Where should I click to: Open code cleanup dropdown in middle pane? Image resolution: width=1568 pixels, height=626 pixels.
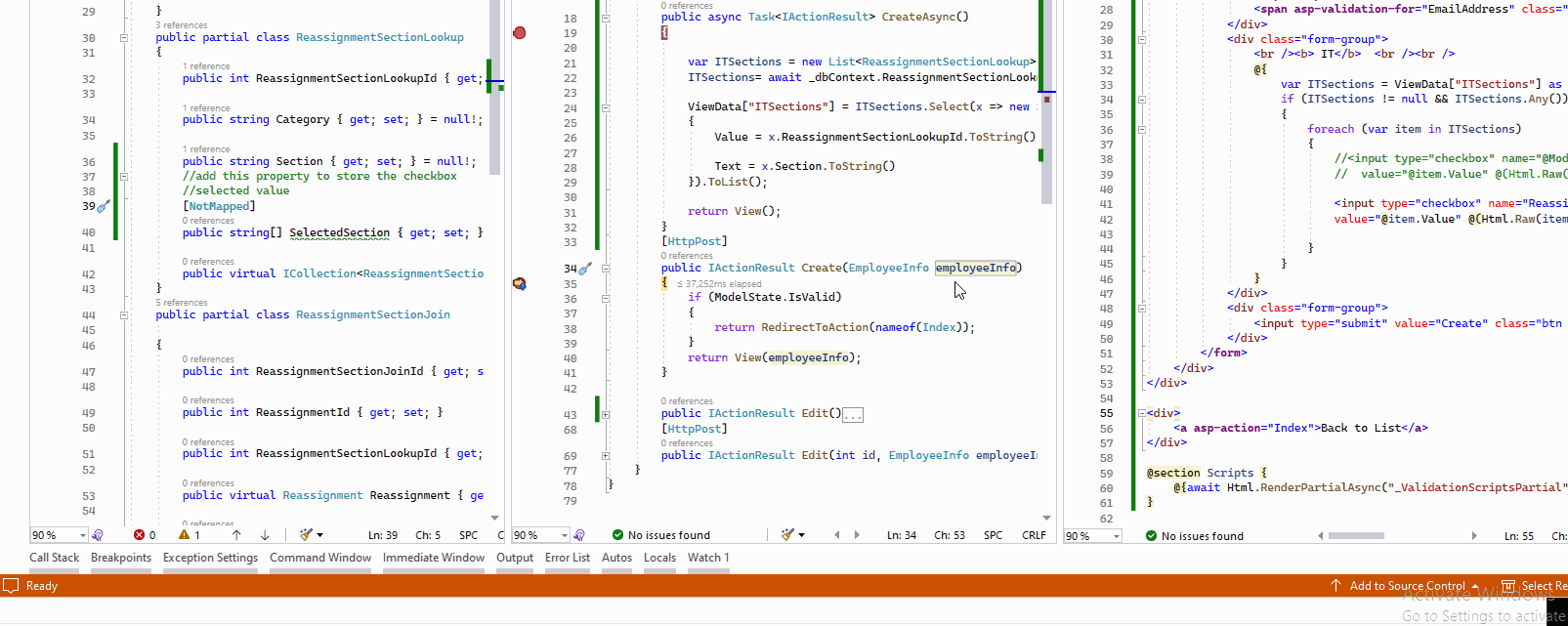802,535
